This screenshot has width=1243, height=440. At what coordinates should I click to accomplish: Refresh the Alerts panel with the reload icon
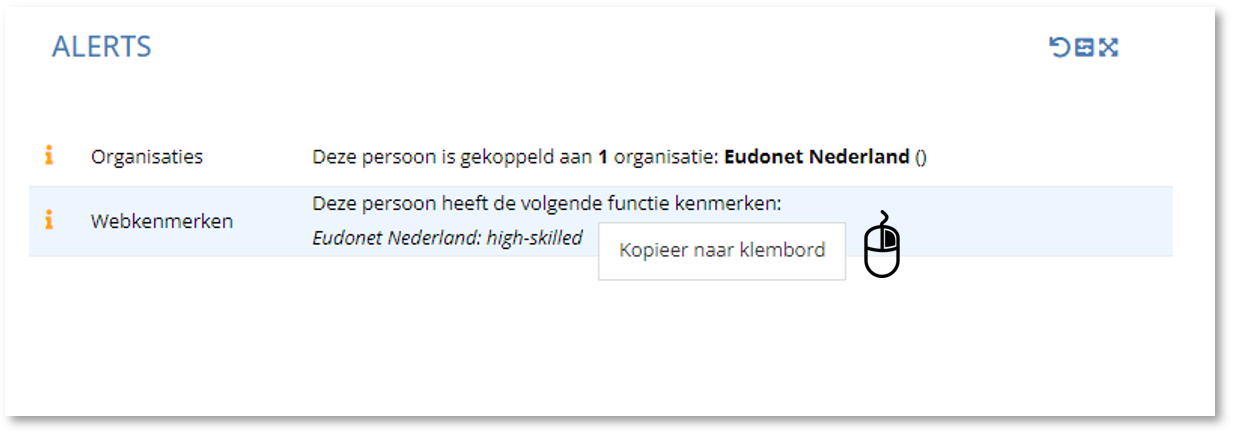(1059, 47)
